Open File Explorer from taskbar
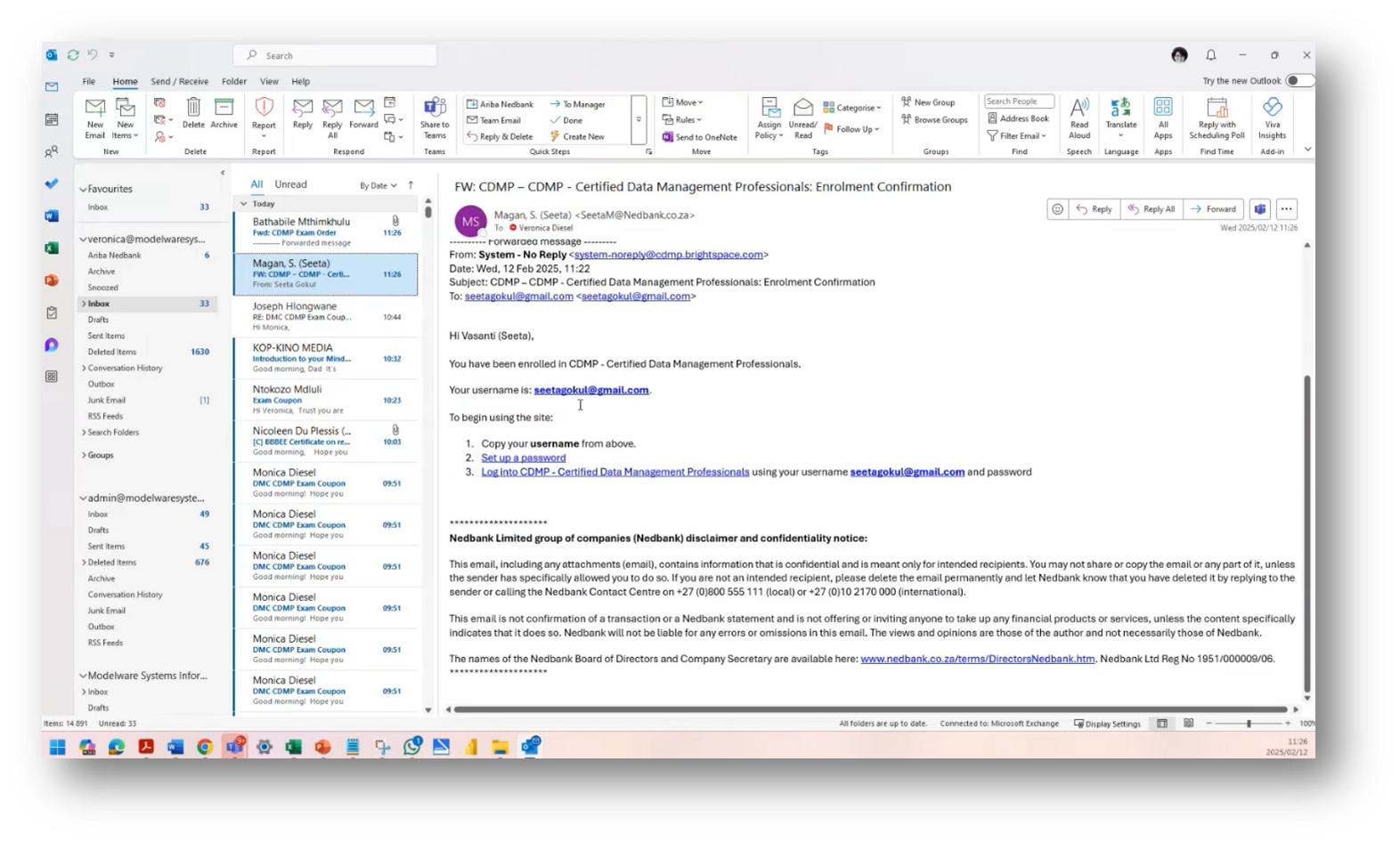The width and height of the screenshot is (1400, 843). [x=500, y=747]
